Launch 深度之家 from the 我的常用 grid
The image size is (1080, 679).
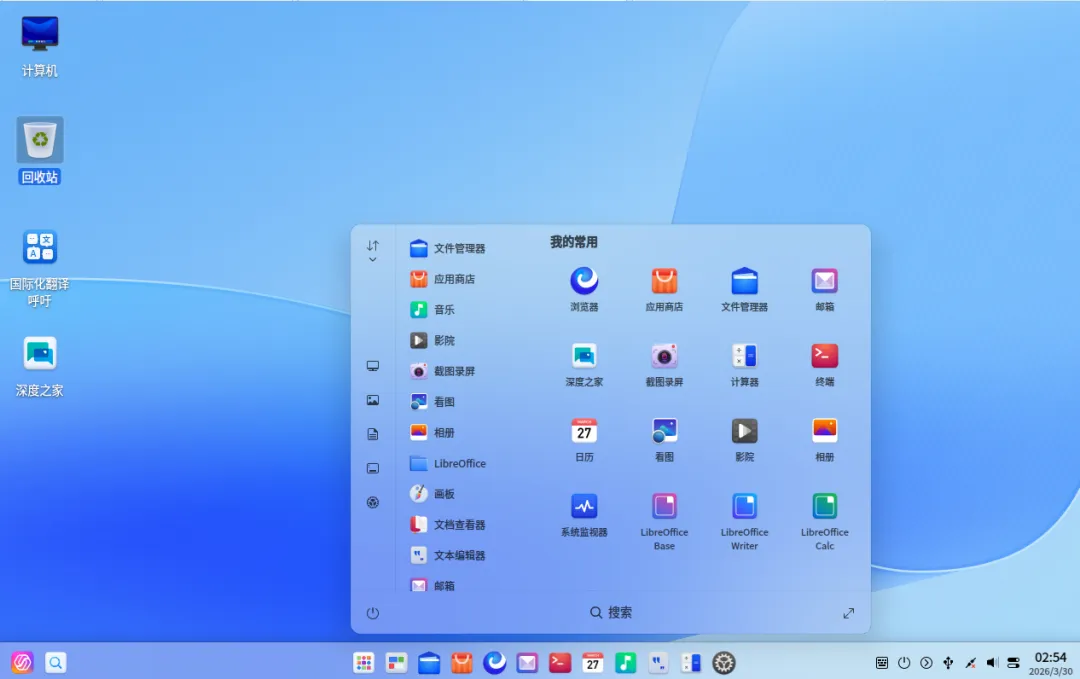[584, 364]
